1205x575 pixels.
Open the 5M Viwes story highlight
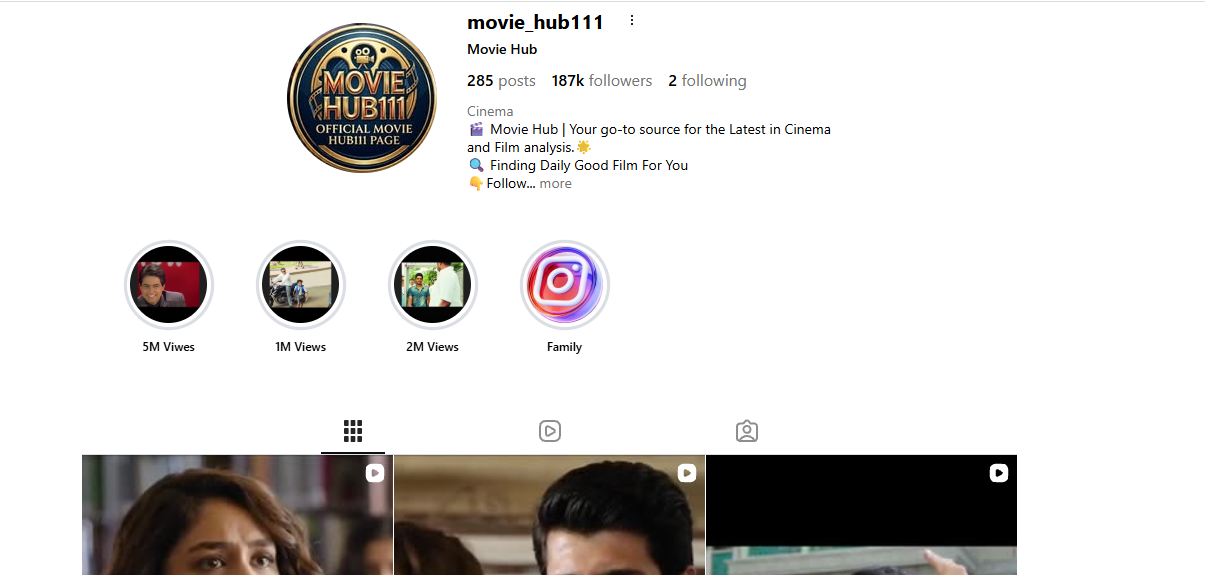[x=169, y=285]
